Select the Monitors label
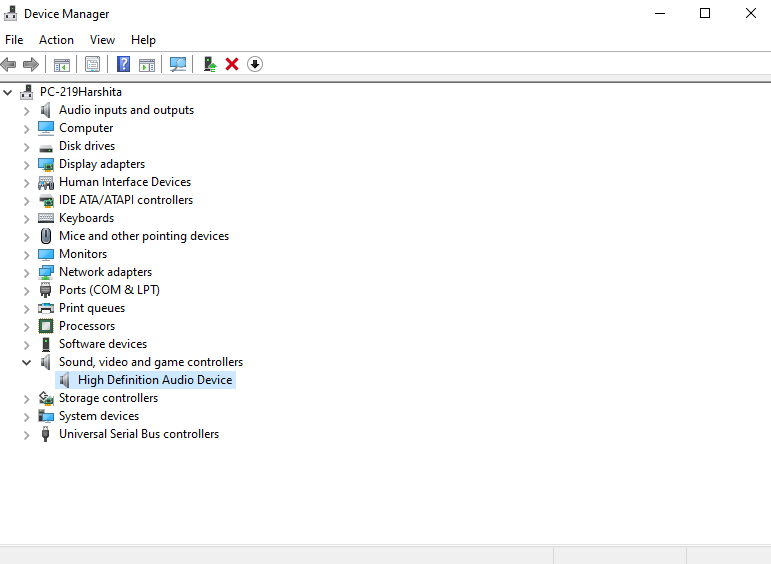The width and height of the screenshot is (771, 564). [x=83, y=254]
